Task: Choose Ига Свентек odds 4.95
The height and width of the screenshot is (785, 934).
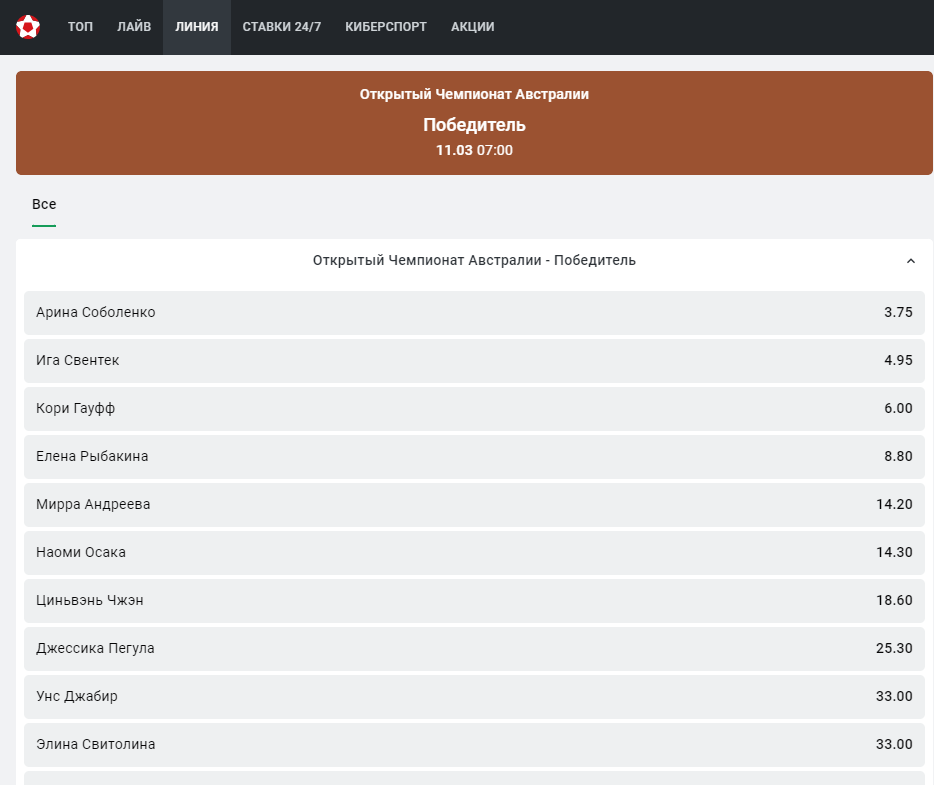Action: (474, 360)
